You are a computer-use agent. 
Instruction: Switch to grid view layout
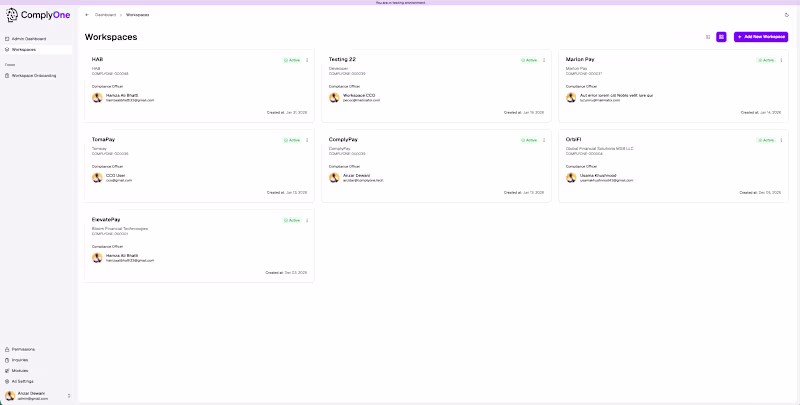[722, 37]
